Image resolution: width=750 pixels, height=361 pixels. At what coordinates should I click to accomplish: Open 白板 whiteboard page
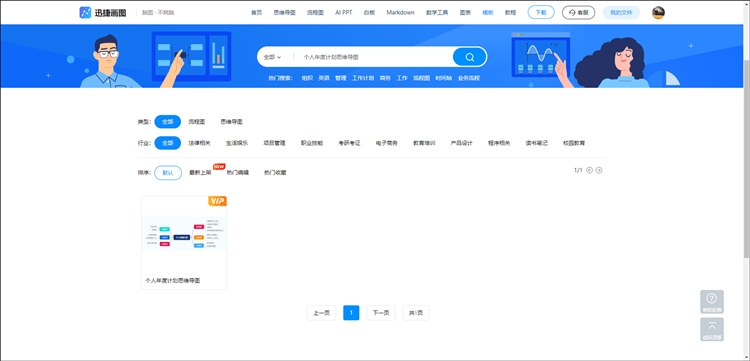click(369, 13)
